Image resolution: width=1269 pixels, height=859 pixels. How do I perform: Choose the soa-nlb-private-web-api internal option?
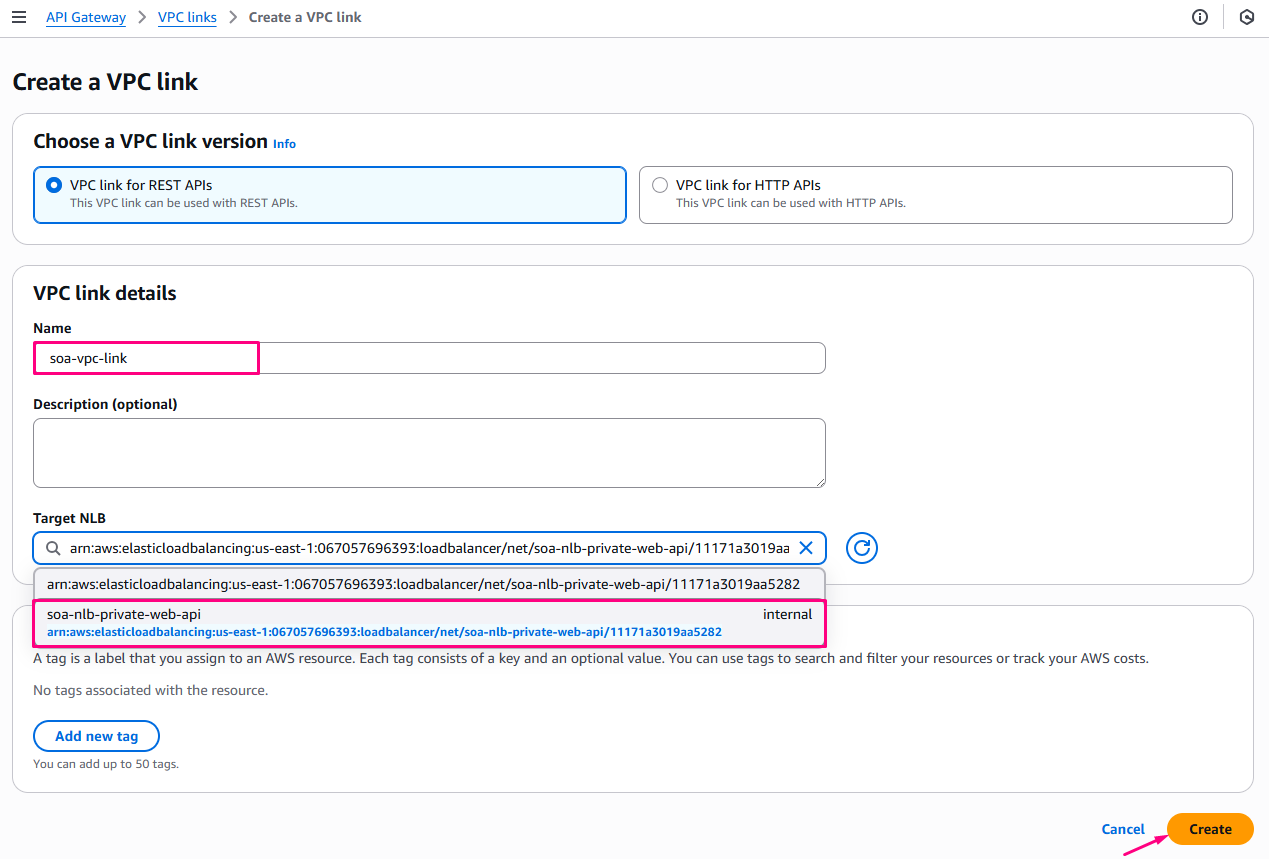429,623
